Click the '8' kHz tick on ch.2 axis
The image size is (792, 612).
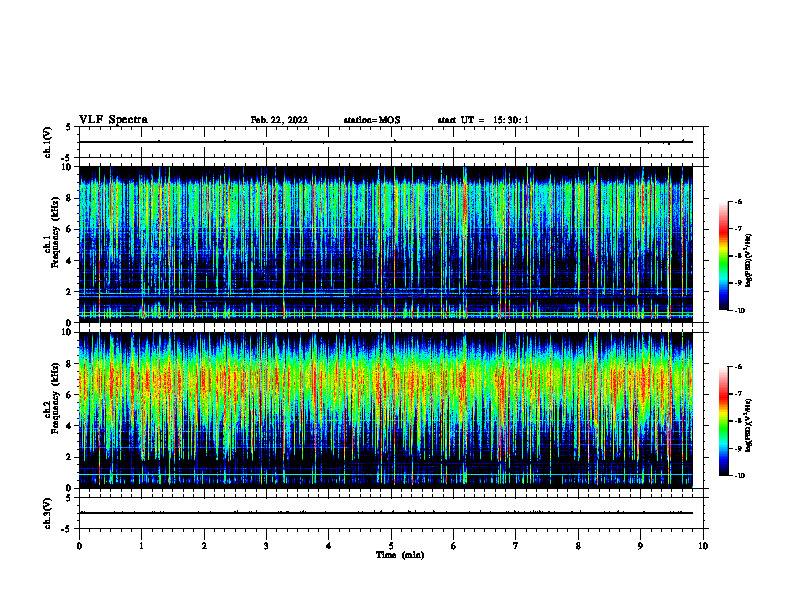(70, 364)
